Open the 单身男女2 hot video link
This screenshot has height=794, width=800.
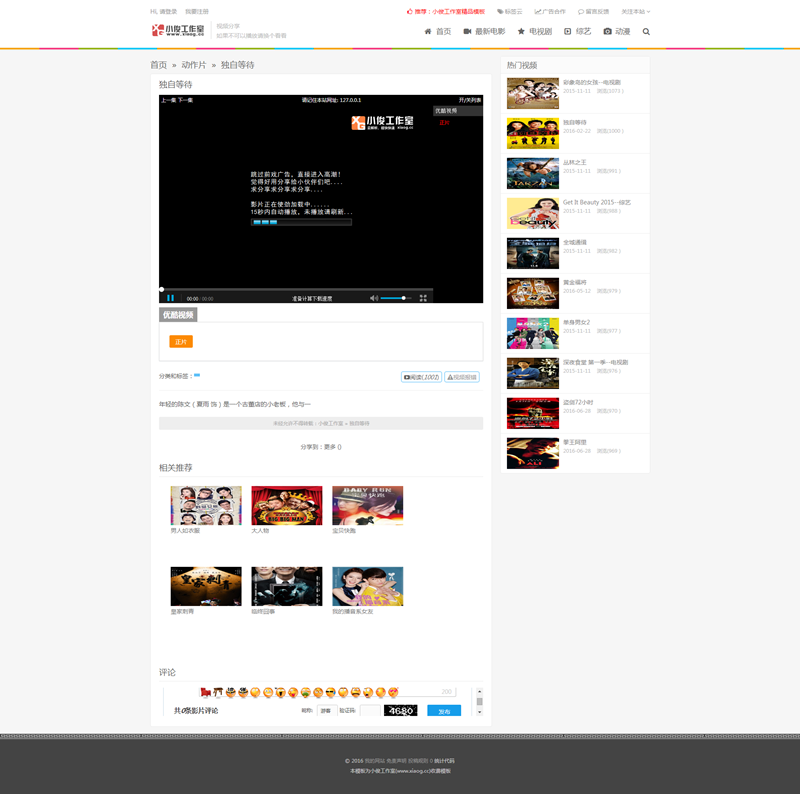577,322
